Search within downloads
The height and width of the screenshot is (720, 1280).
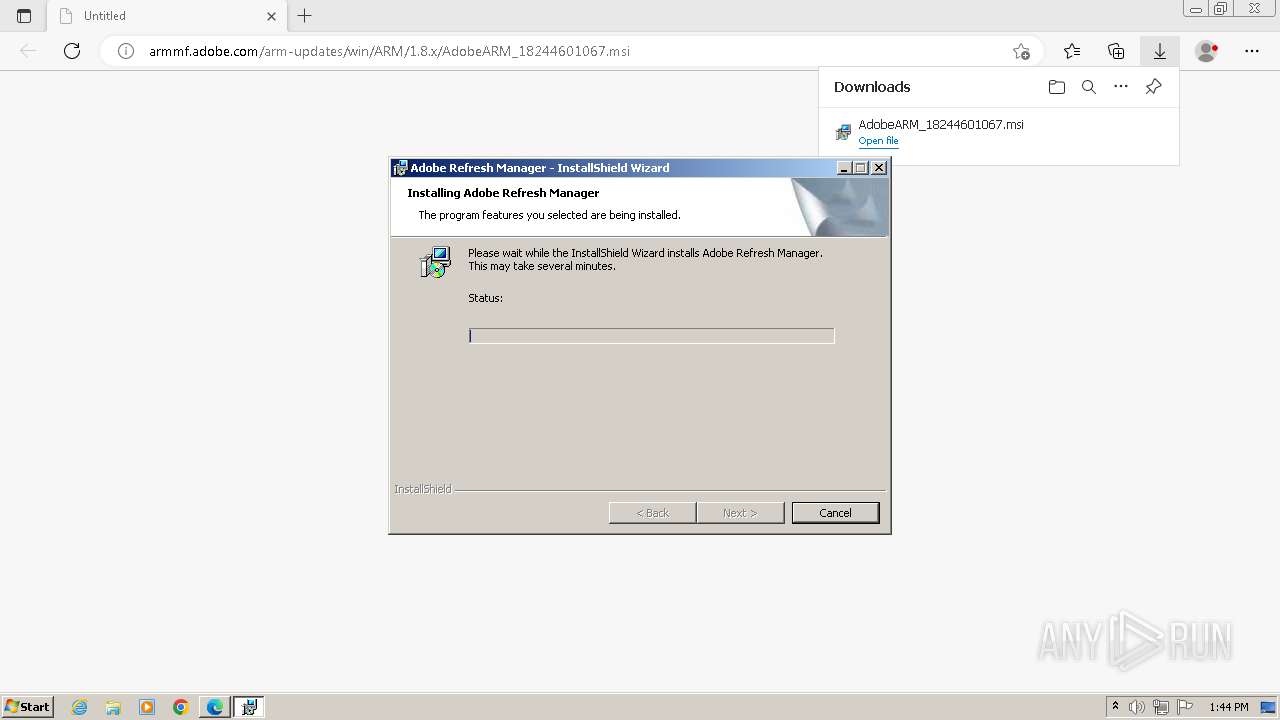[x=1089, y=87]
